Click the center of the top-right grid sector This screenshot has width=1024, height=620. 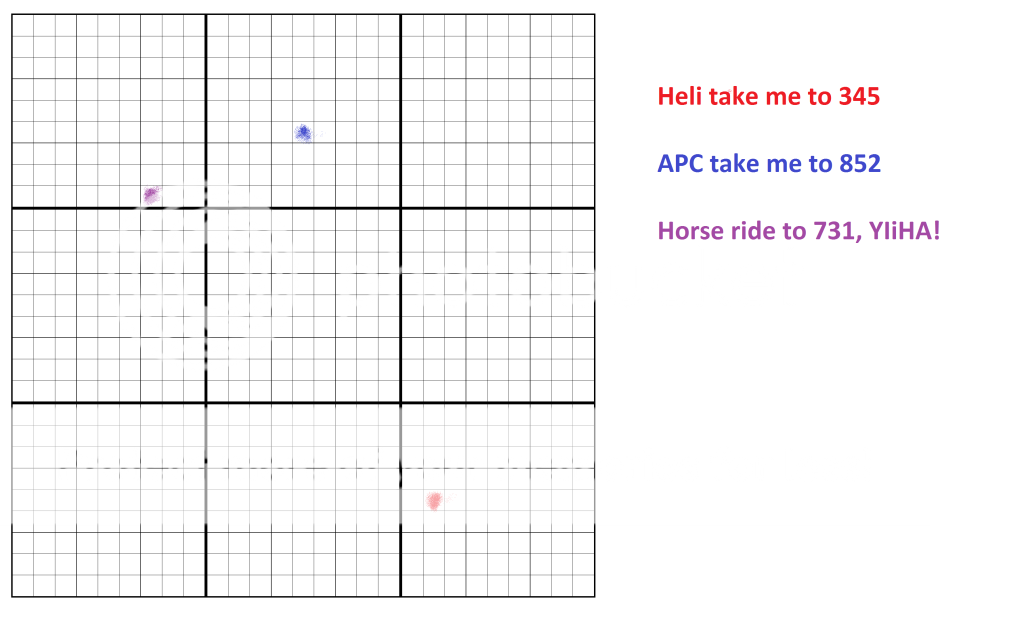pyautogui.click(x=498, y=111)
